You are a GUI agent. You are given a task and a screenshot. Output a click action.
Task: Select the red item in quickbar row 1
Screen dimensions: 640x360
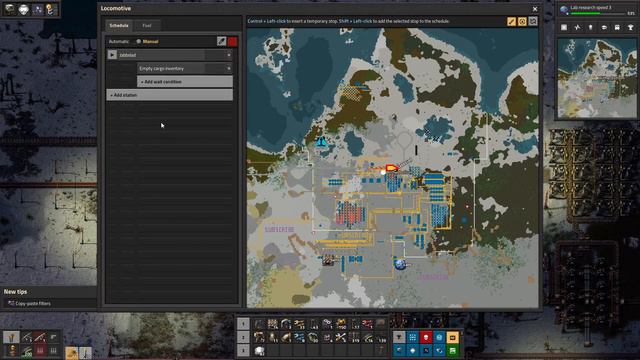[x=367, y=324]
